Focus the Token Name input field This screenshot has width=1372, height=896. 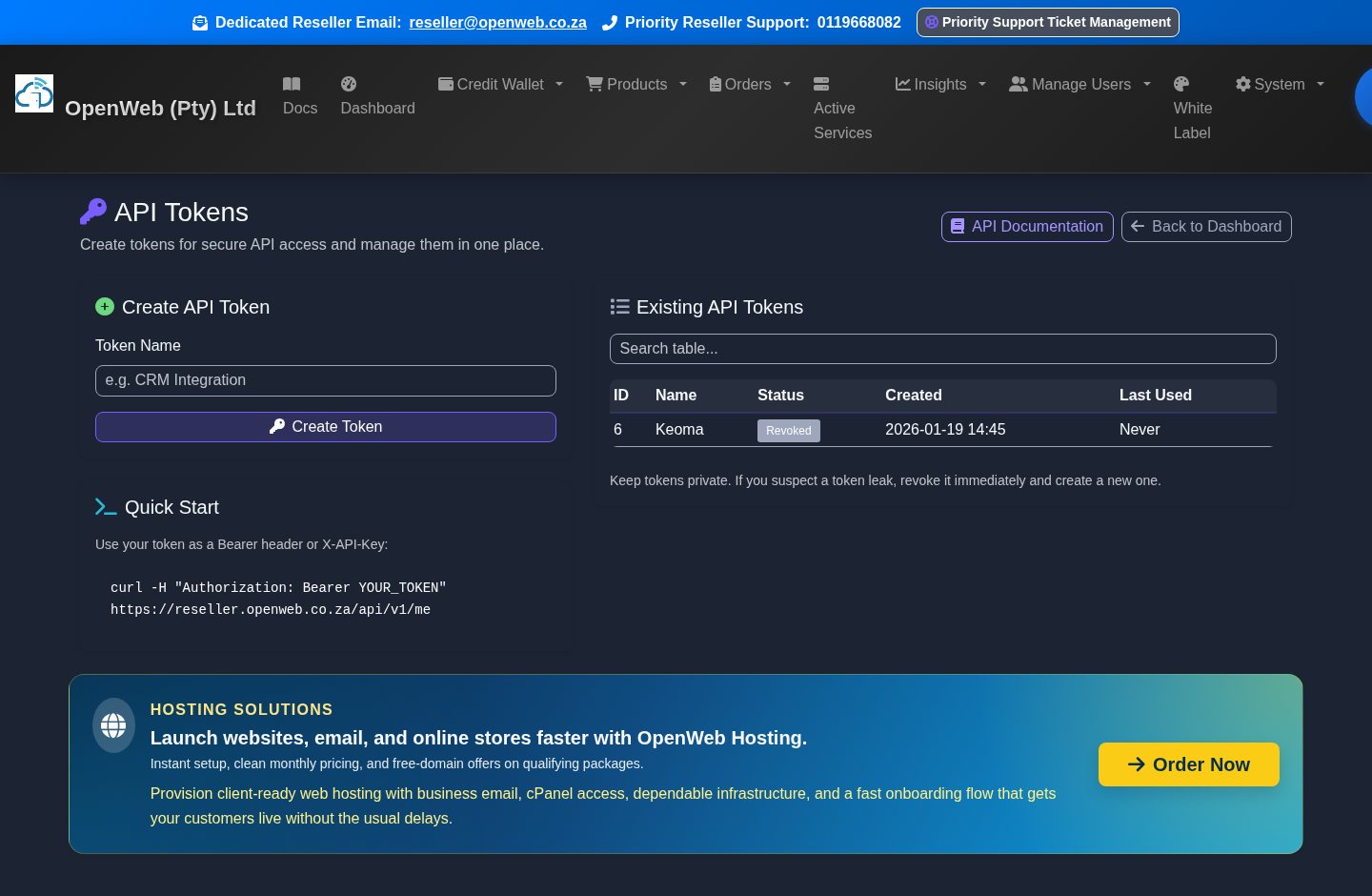(x=326, y=380)
